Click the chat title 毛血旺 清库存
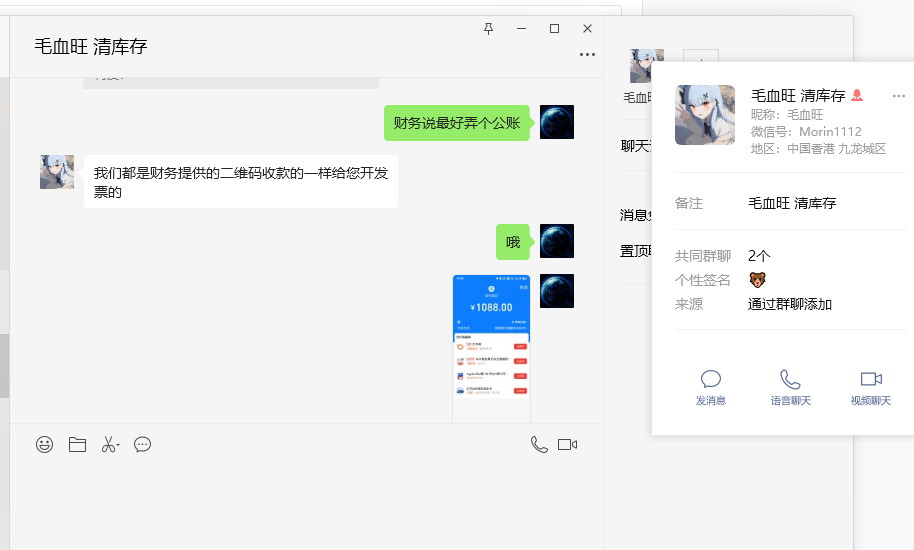The image size is (914, 550). click(x=90, y=47)
